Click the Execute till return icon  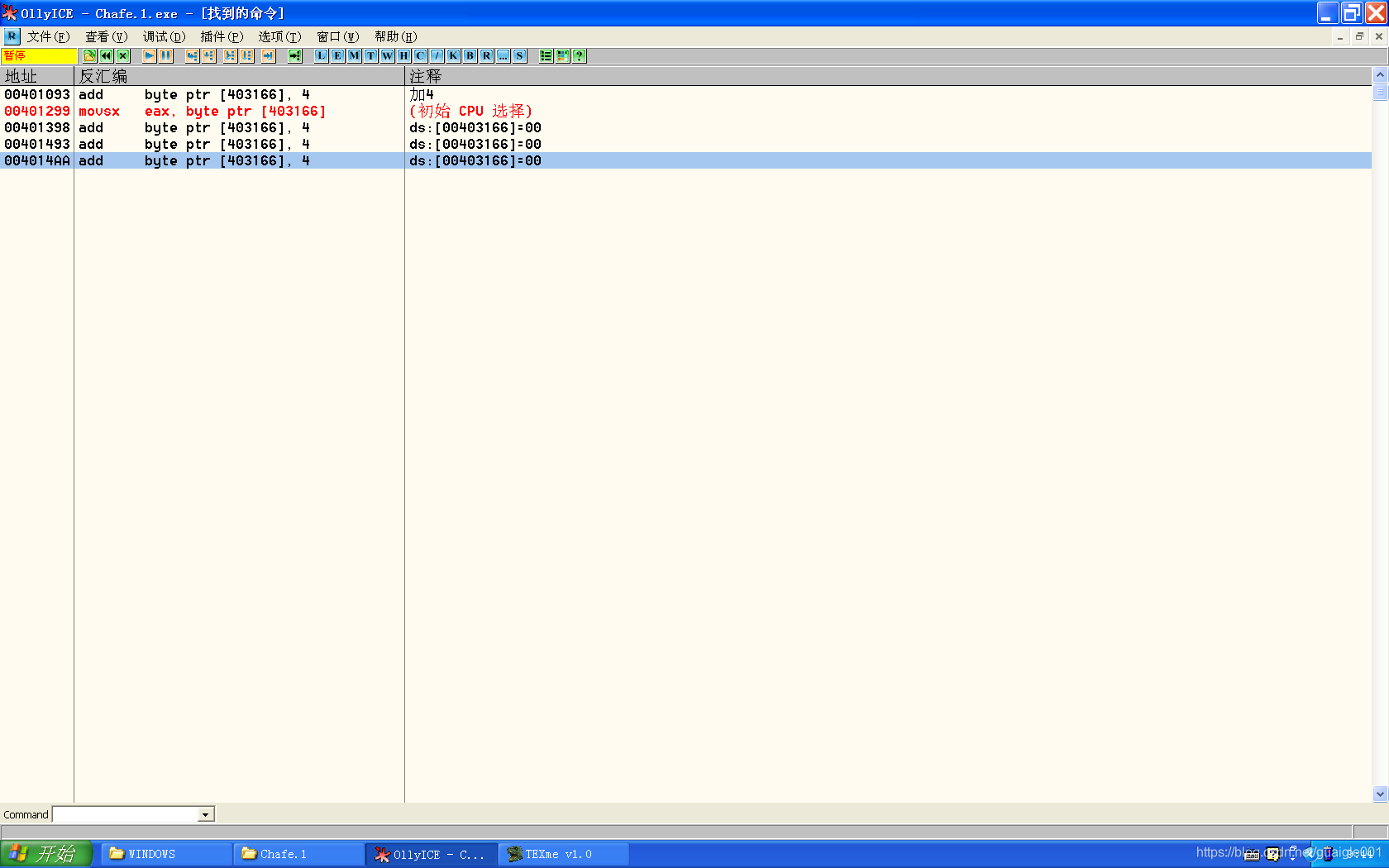pyautogui.click(x=269, y=55)
